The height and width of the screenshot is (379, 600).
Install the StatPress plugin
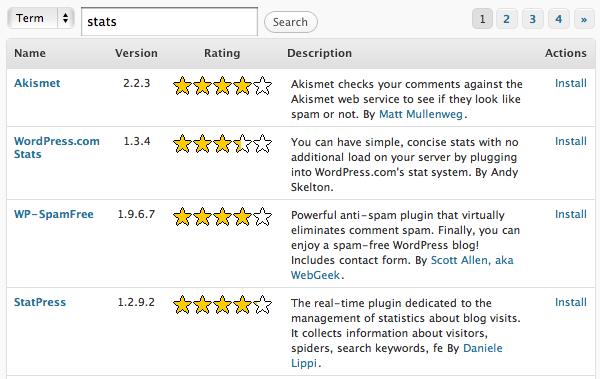[571, 302]
